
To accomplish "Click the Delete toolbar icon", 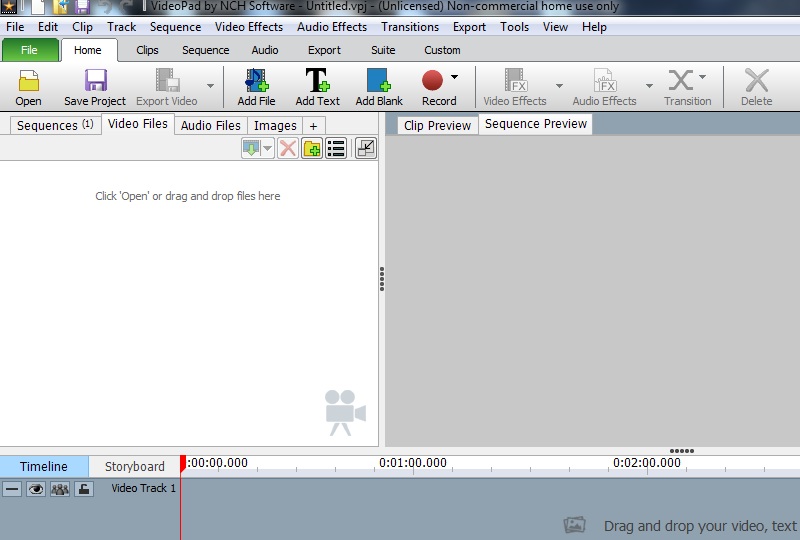I will pos(757,80).
